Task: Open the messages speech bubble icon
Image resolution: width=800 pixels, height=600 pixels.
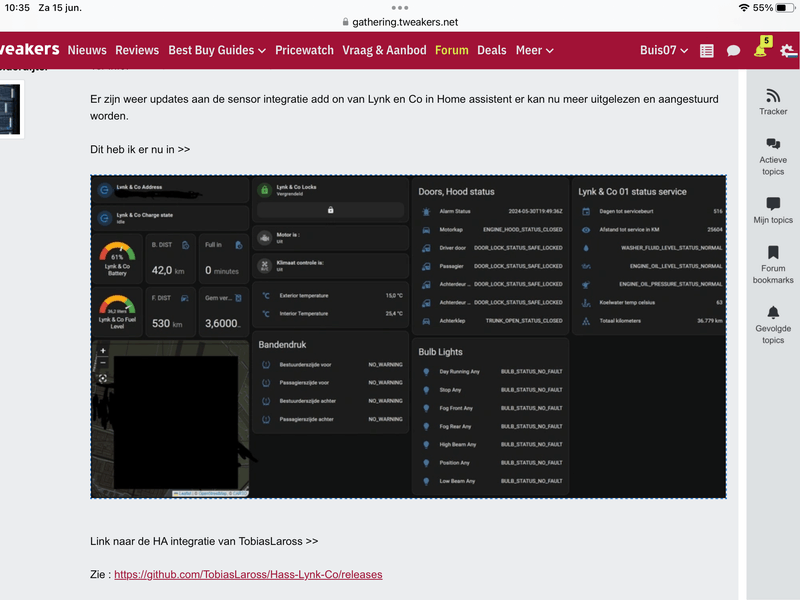Action: (x=733, y=51)
